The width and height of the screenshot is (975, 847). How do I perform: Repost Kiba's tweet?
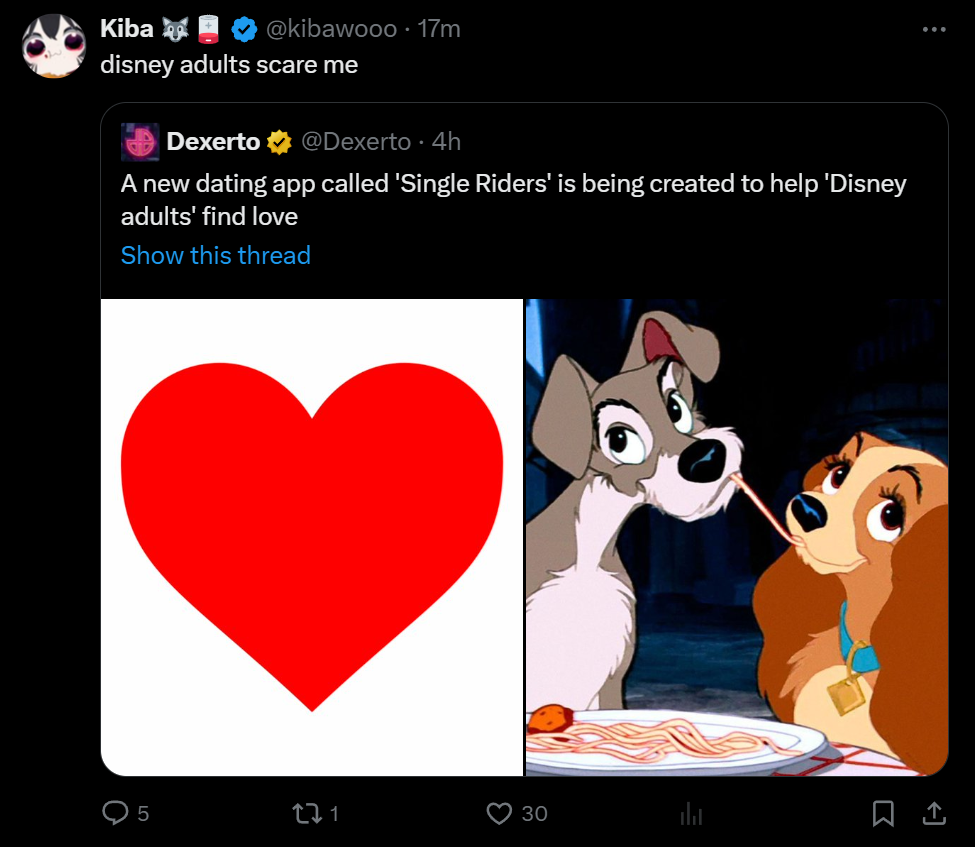click(x=309, y=814)
